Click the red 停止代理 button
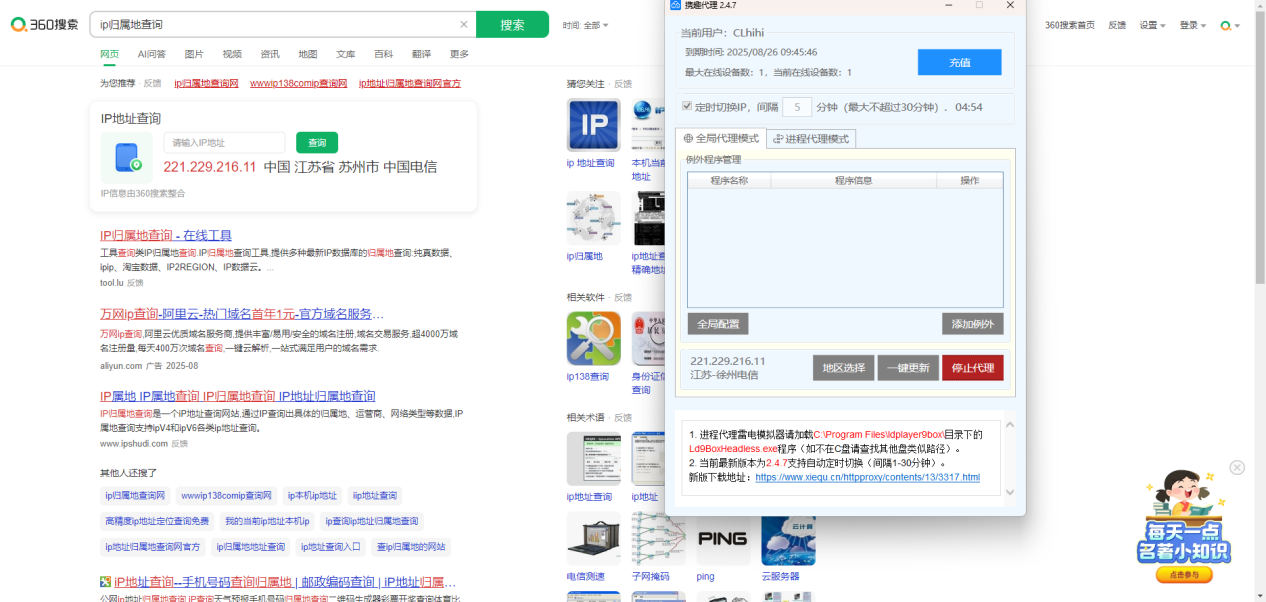 971,367
